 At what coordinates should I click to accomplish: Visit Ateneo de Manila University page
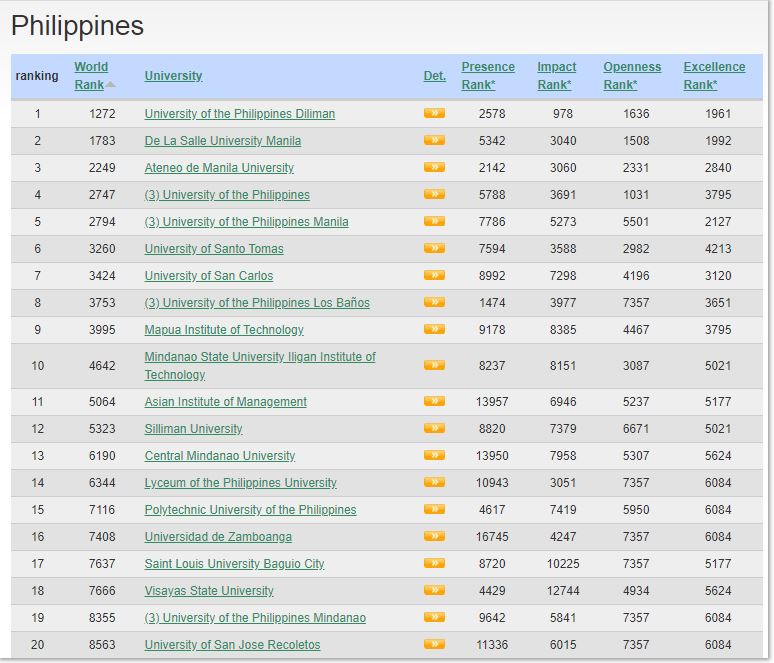(219, 168)
